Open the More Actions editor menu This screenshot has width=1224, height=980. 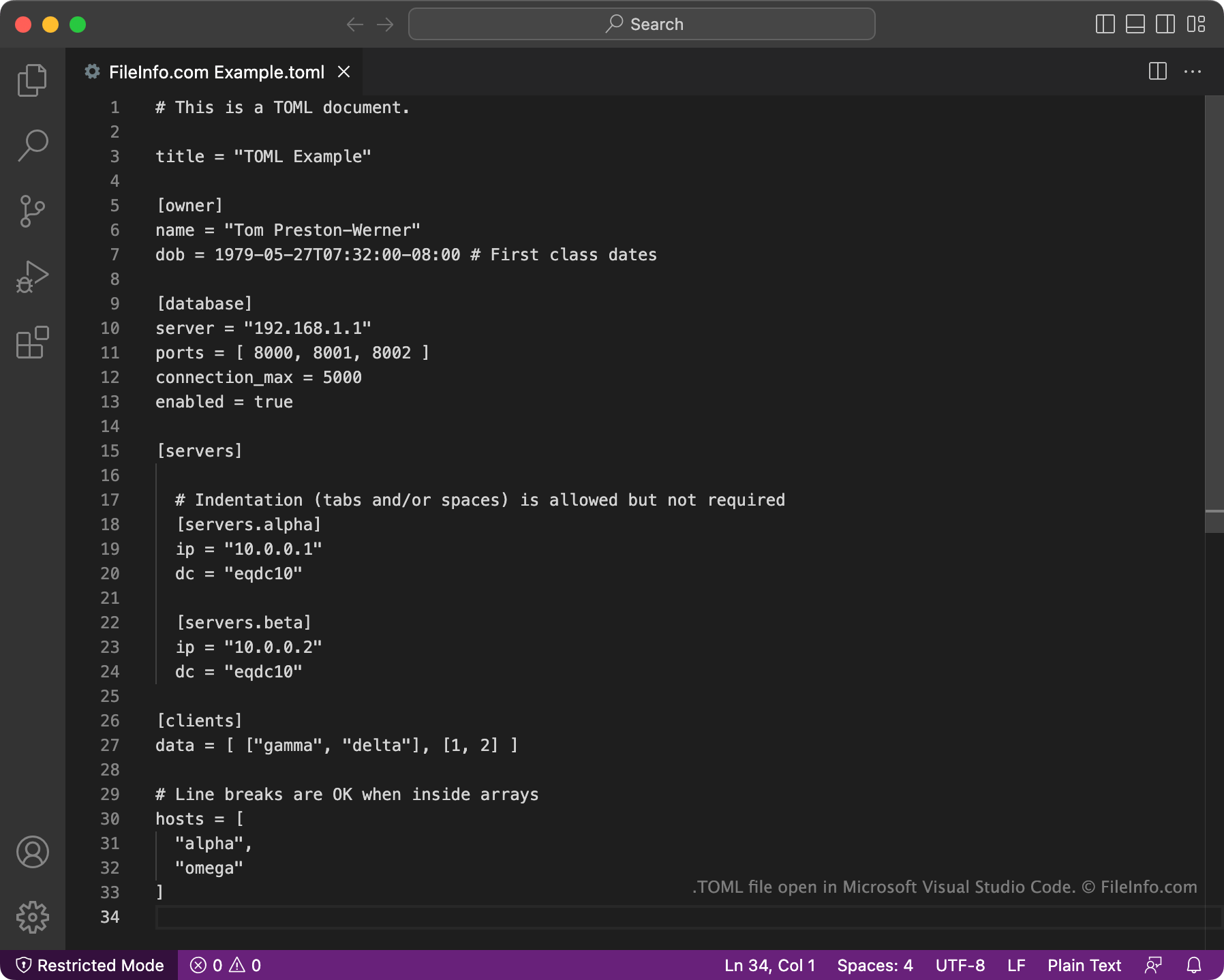point(1194,72)
